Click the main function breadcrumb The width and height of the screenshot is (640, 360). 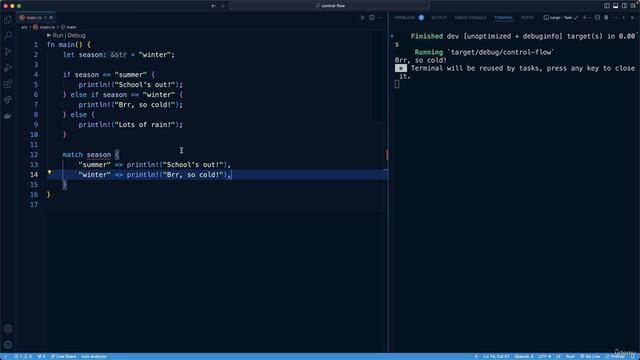[x=69, y=27]
